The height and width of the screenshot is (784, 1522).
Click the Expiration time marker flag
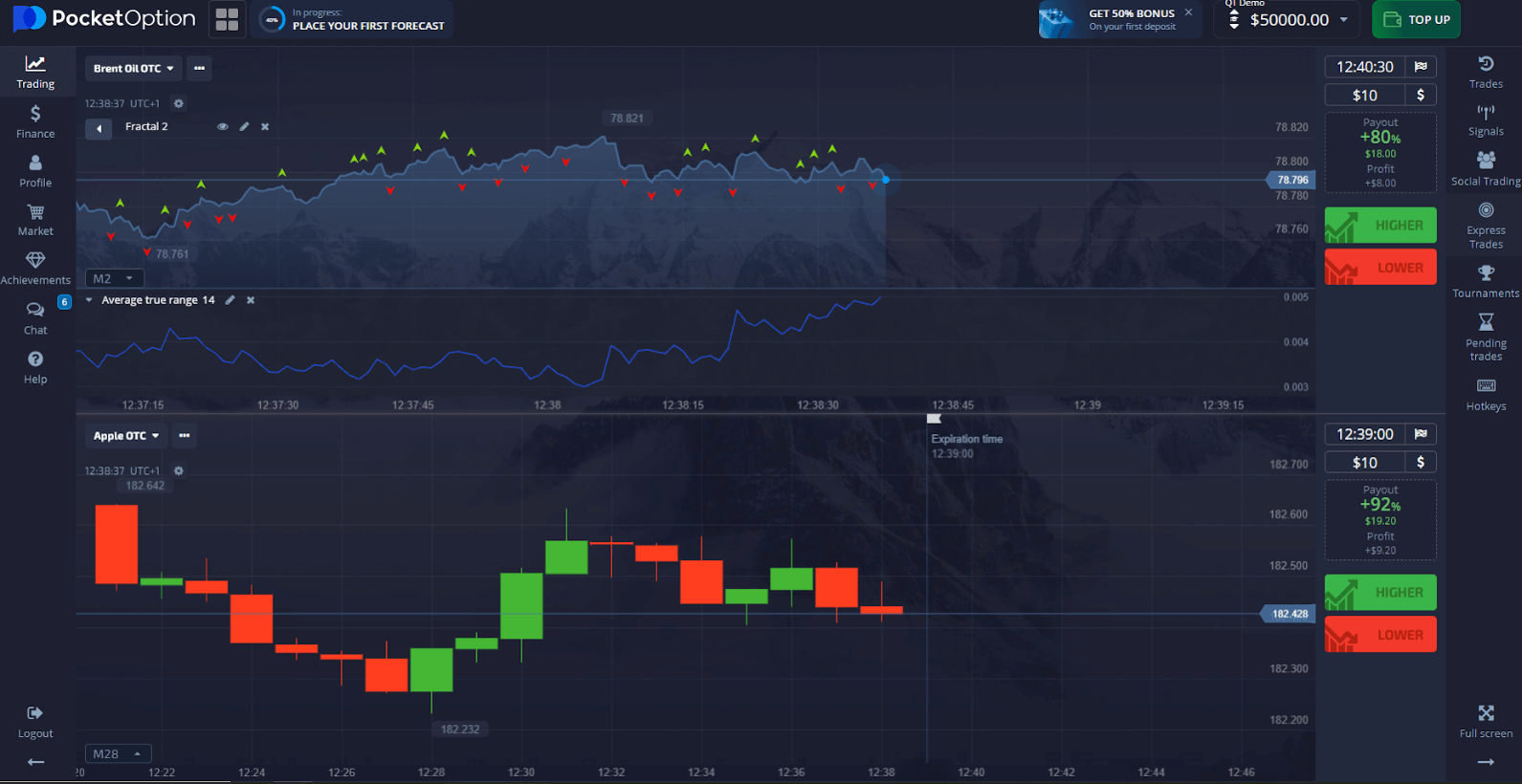point(934,419)
